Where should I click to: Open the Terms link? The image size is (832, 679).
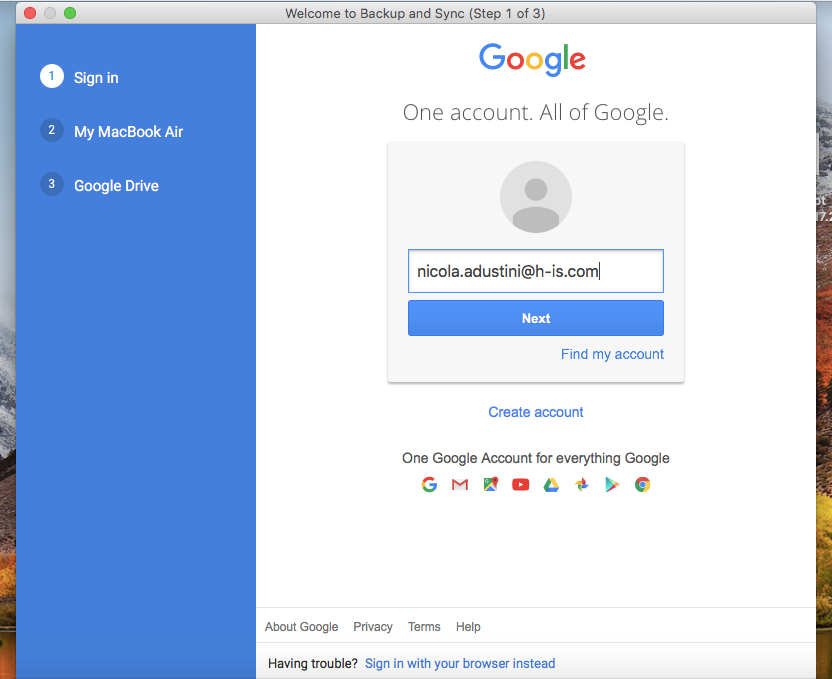(424, 627)
